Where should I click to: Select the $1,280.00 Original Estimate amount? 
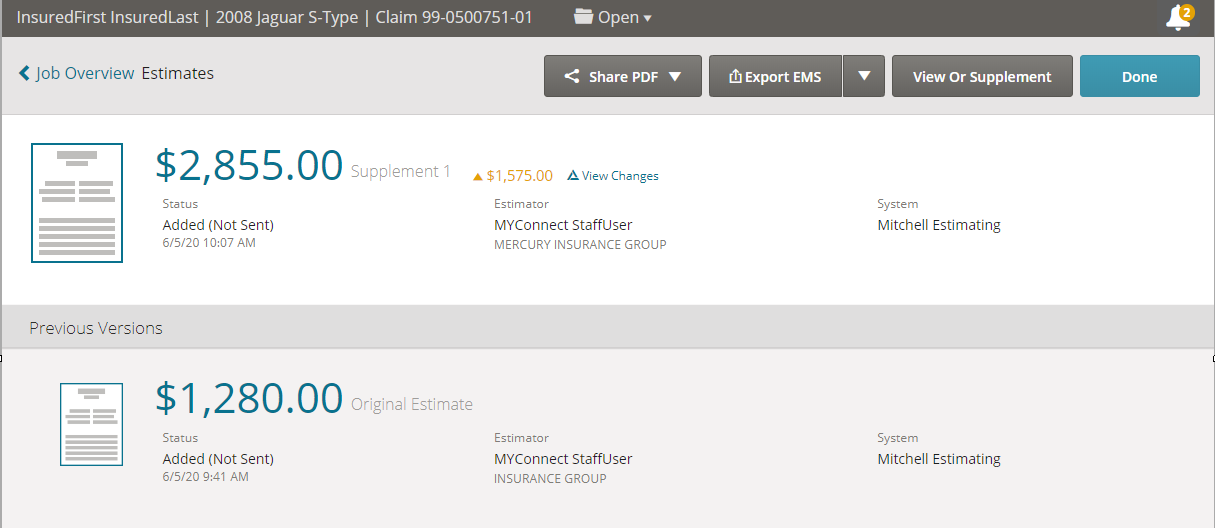coord(249,398)
